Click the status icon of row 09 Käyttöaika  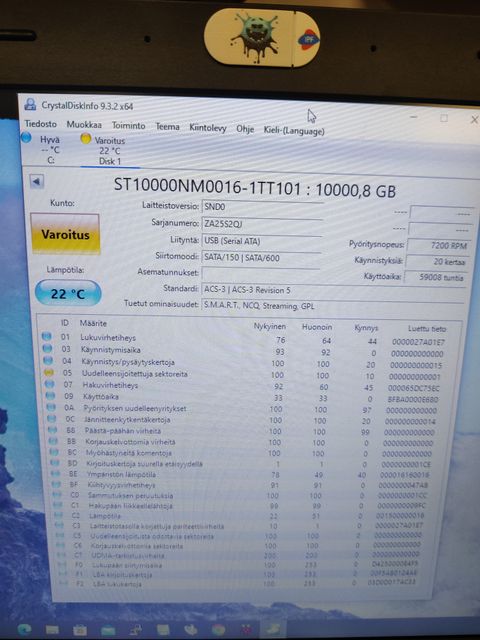pyautogui.click(x=51, y=396)
